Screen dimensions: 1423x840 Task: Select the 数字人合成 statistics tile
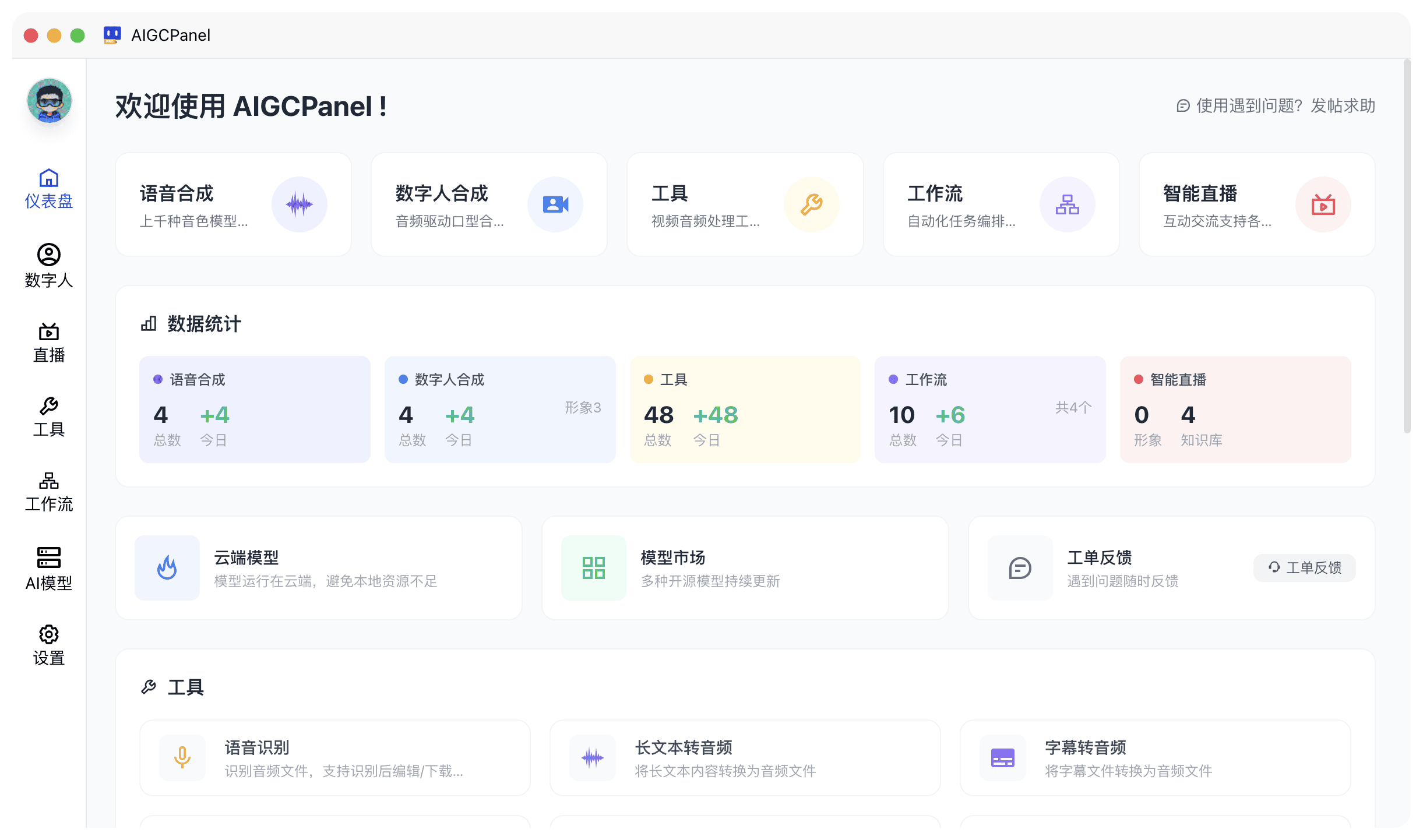500,410
